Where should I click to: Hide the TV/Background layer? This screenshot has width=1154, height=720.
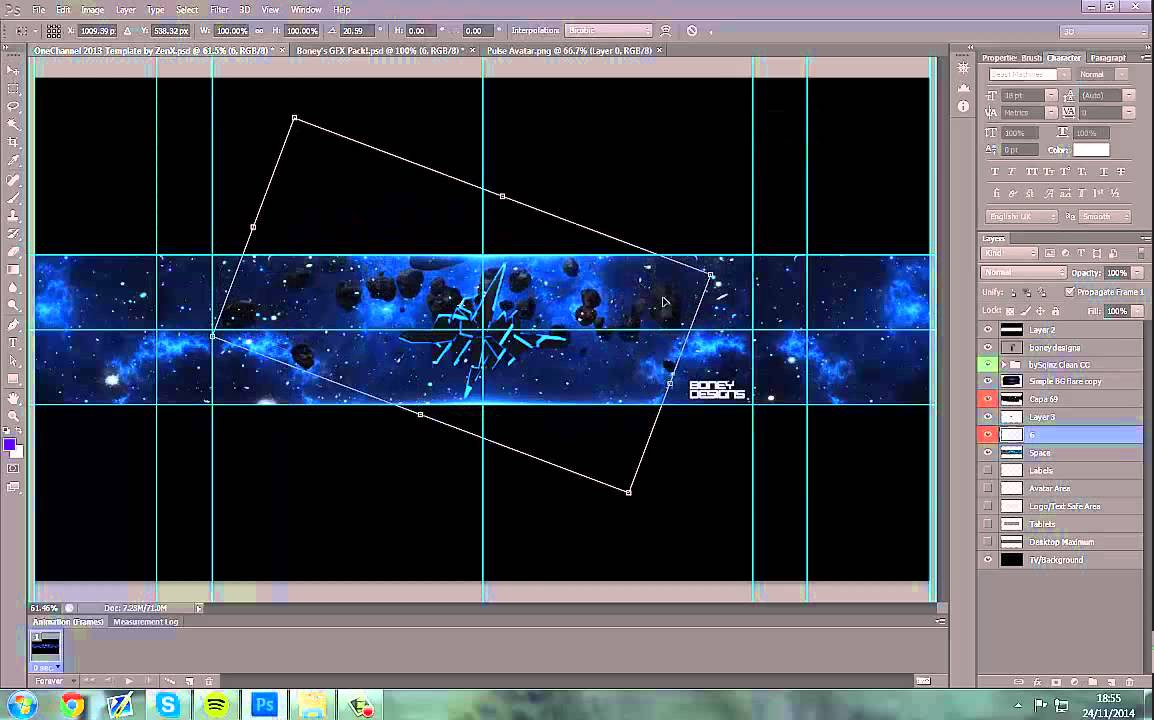click(x=988, y=560)
